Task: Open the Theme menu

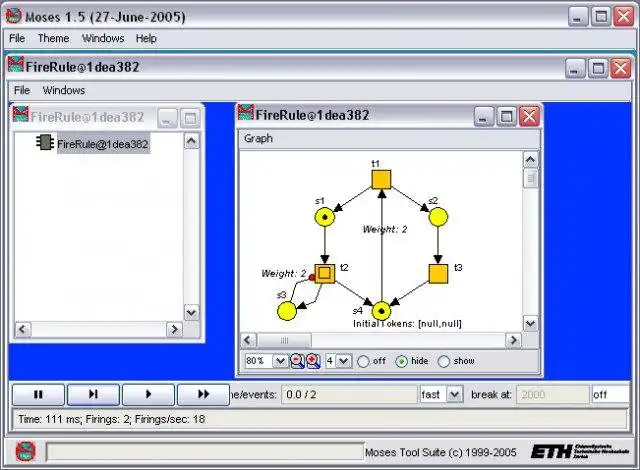Action: 53,38
